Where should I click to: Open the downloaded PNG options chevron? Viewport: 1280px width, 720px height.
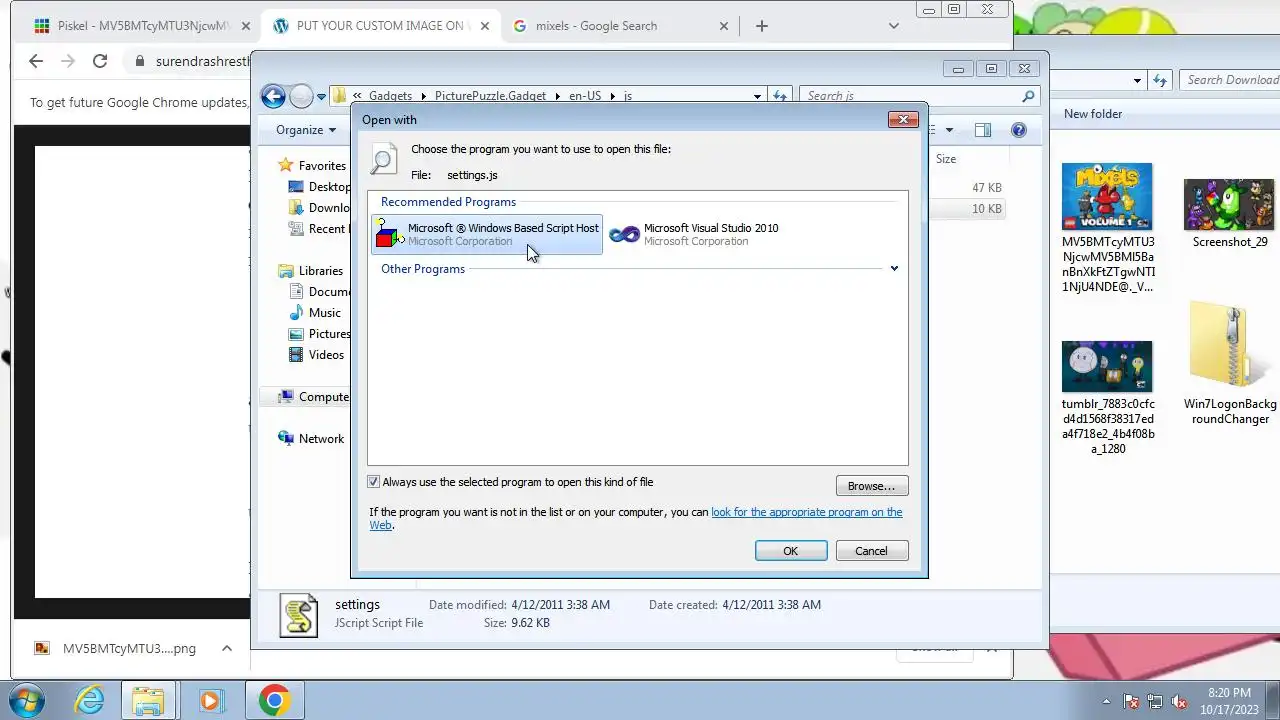click(x=227, y=648)
